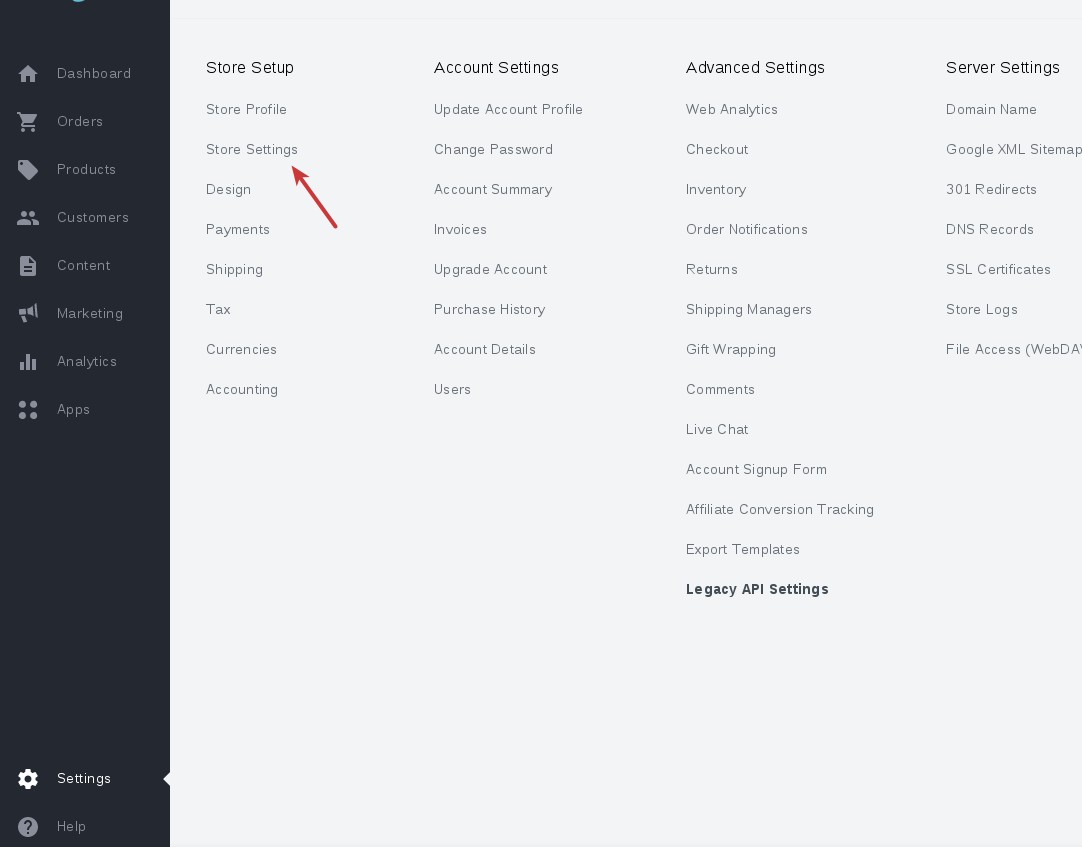Open SSL Certificates settings
This screenshot has width=1082, height=847.
coord(998,270)
